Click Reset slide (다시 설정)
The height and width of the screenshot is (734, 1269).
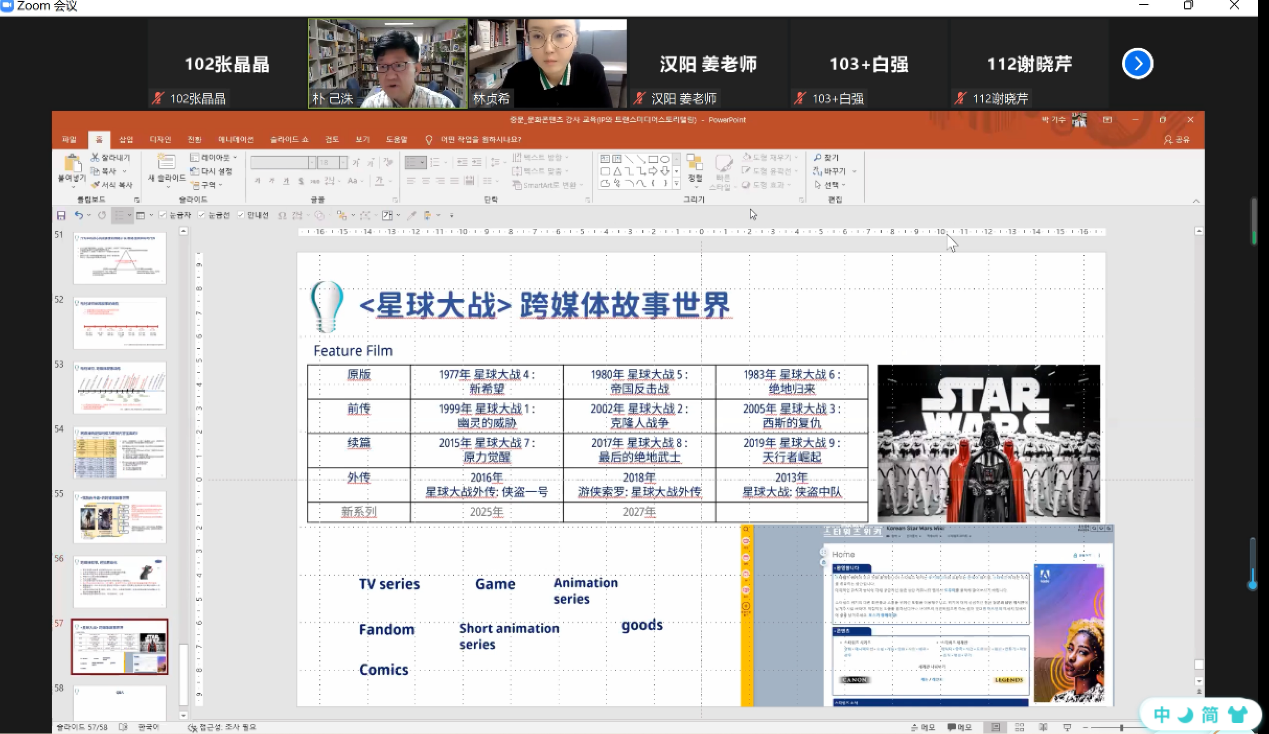click(210, 171)
